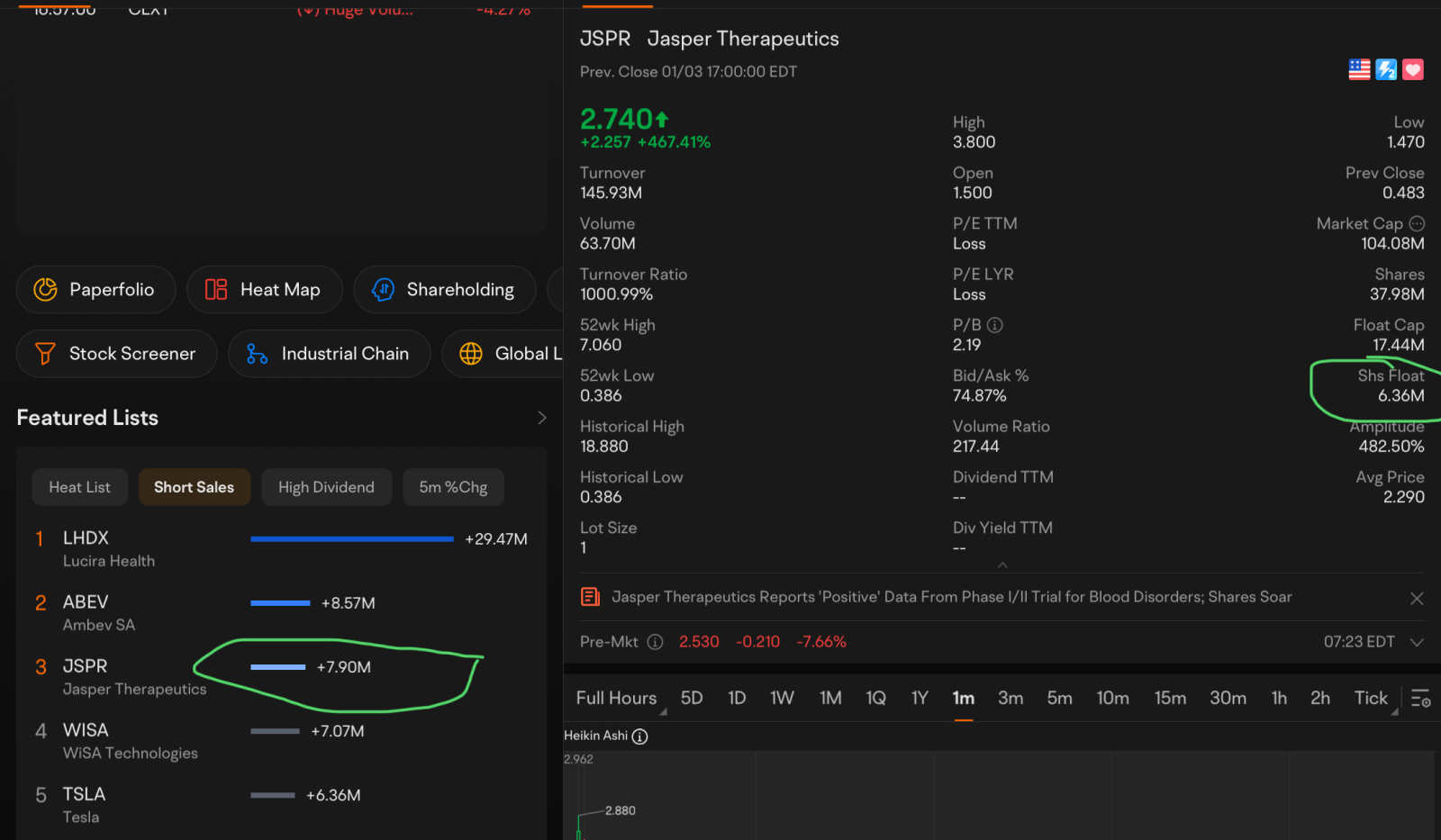Open the Shareholding button

click(x=444, y=289)
